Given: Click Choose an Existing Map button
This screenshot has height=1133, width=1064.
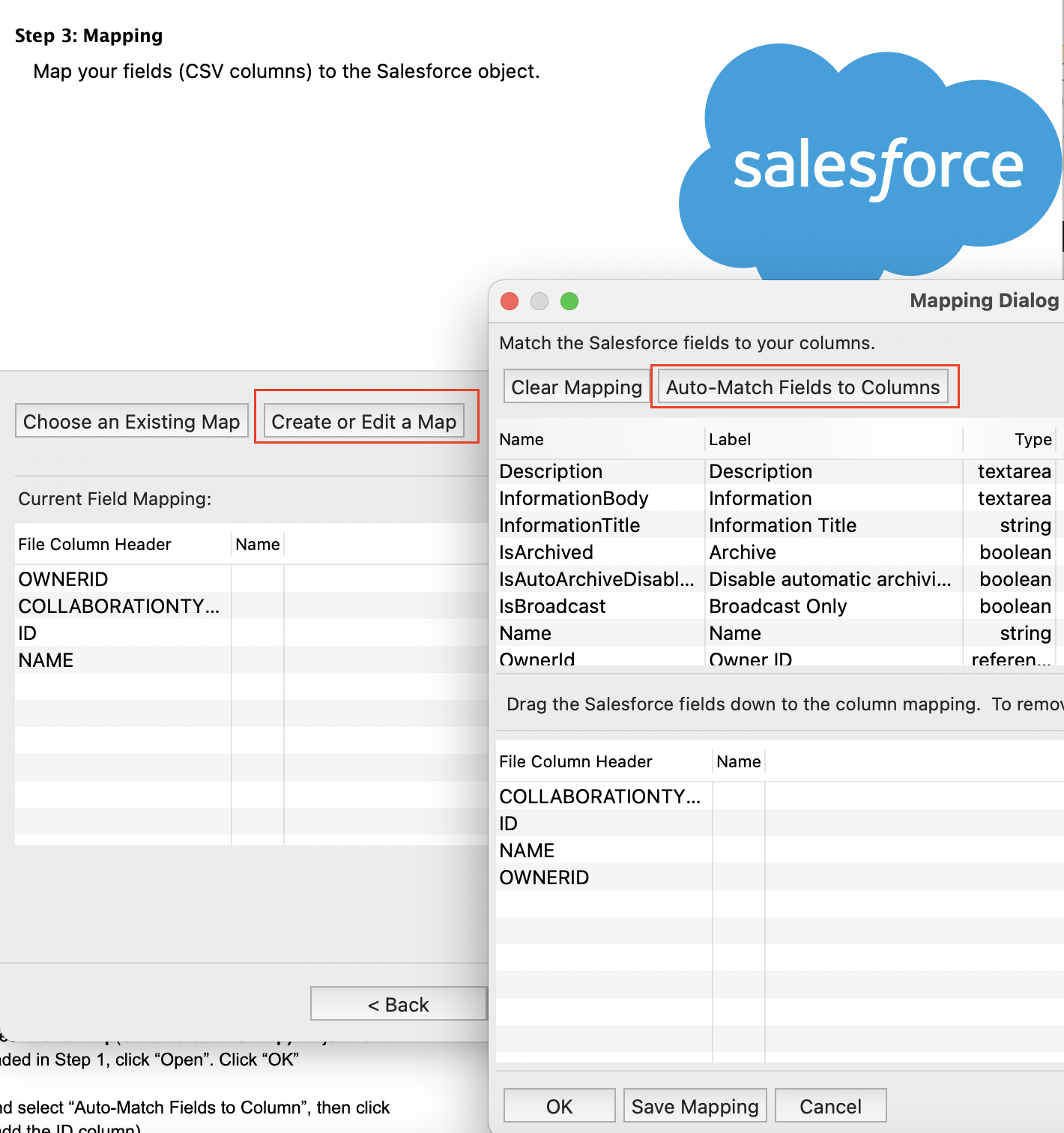Looking at the screenshot, I should coord(132,421).
